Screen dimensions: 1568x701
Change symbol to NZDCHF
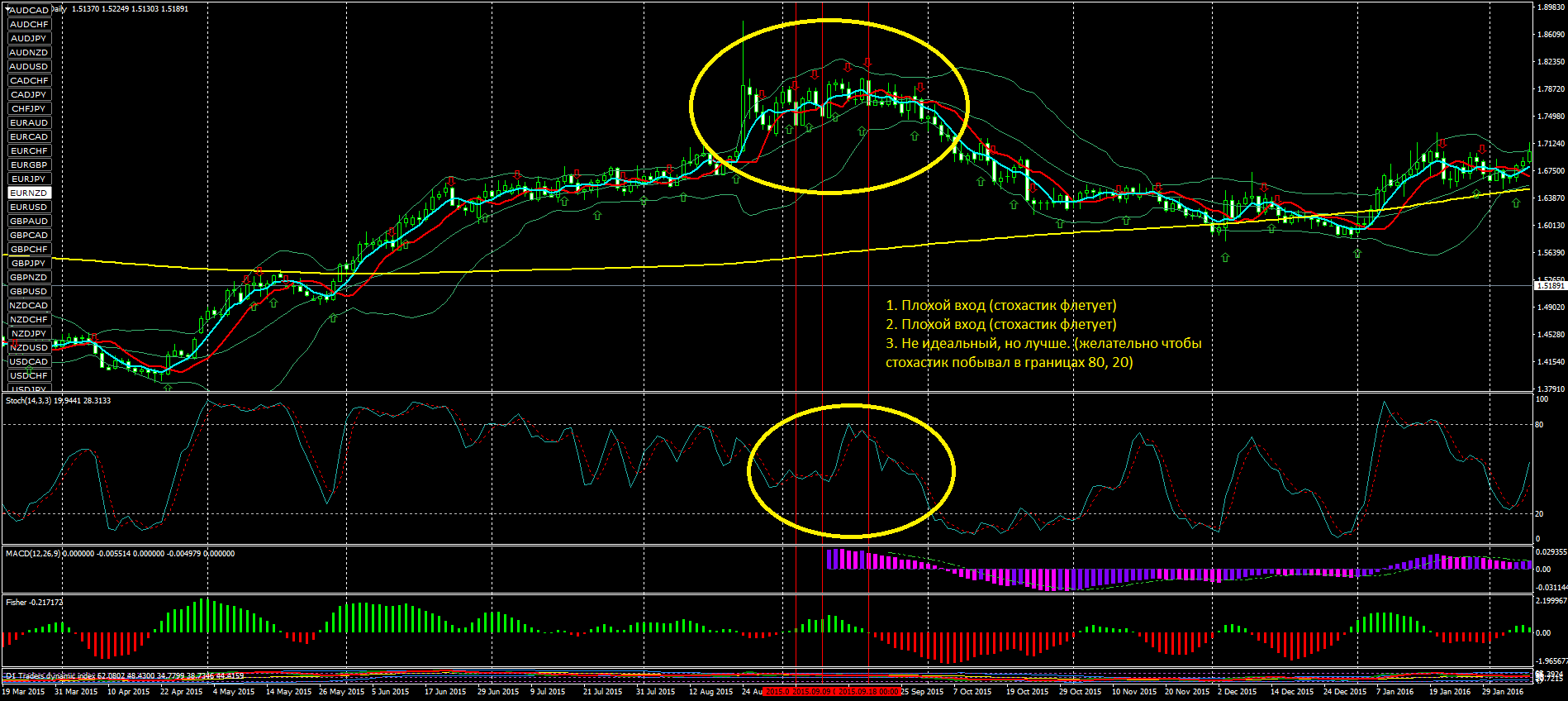point(29,319)
